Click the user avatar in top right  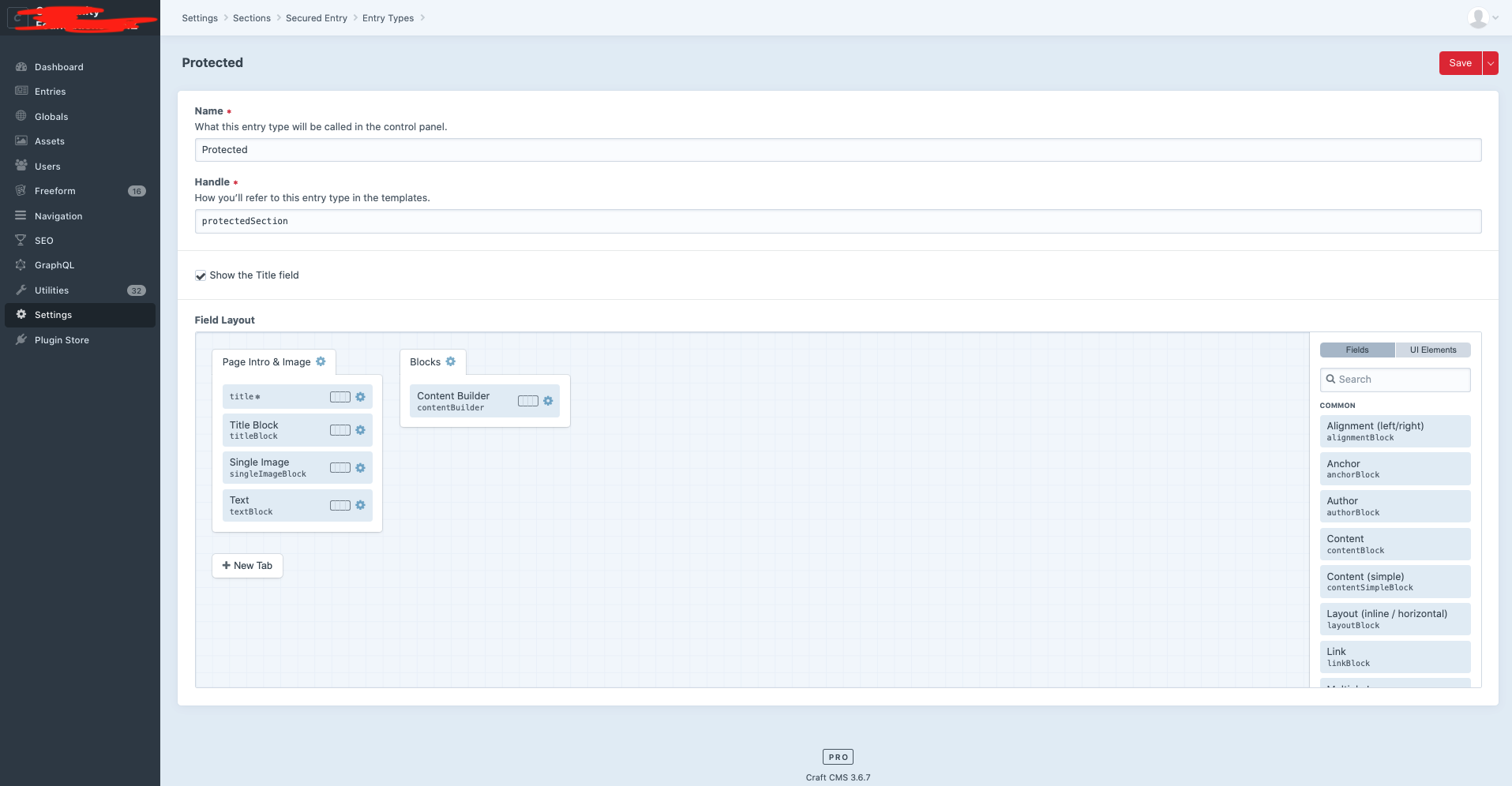pos(1478,17)
